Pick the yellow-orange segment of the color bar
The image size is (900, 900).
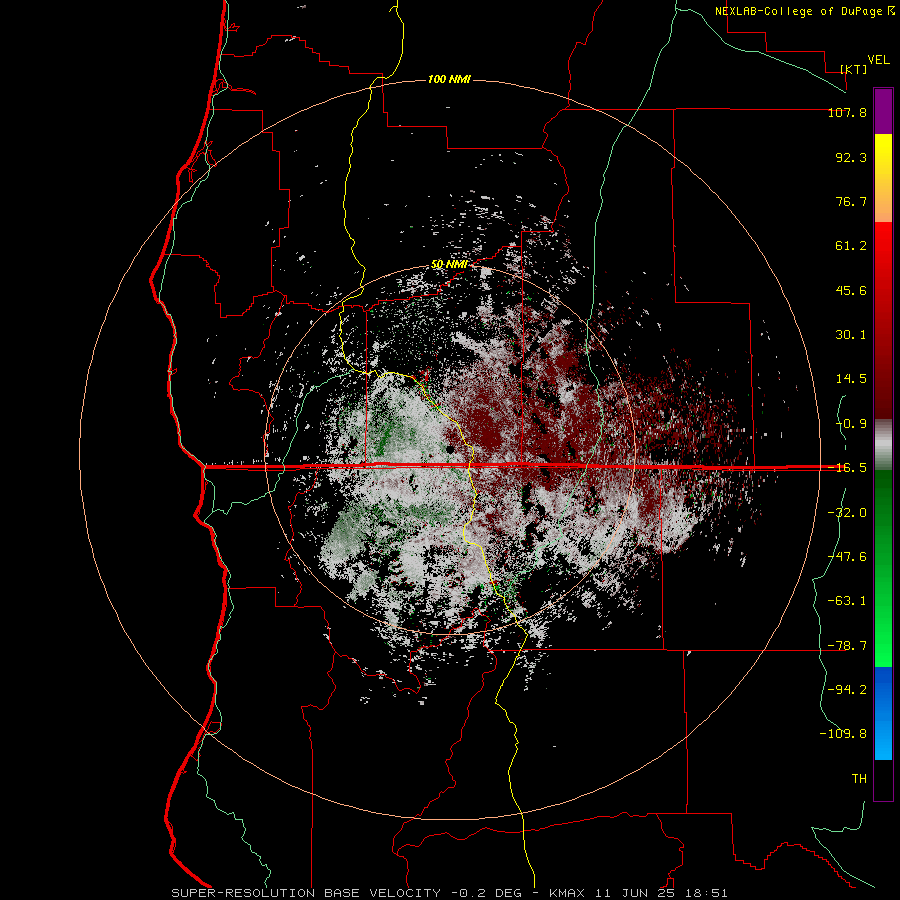[883, 178]
